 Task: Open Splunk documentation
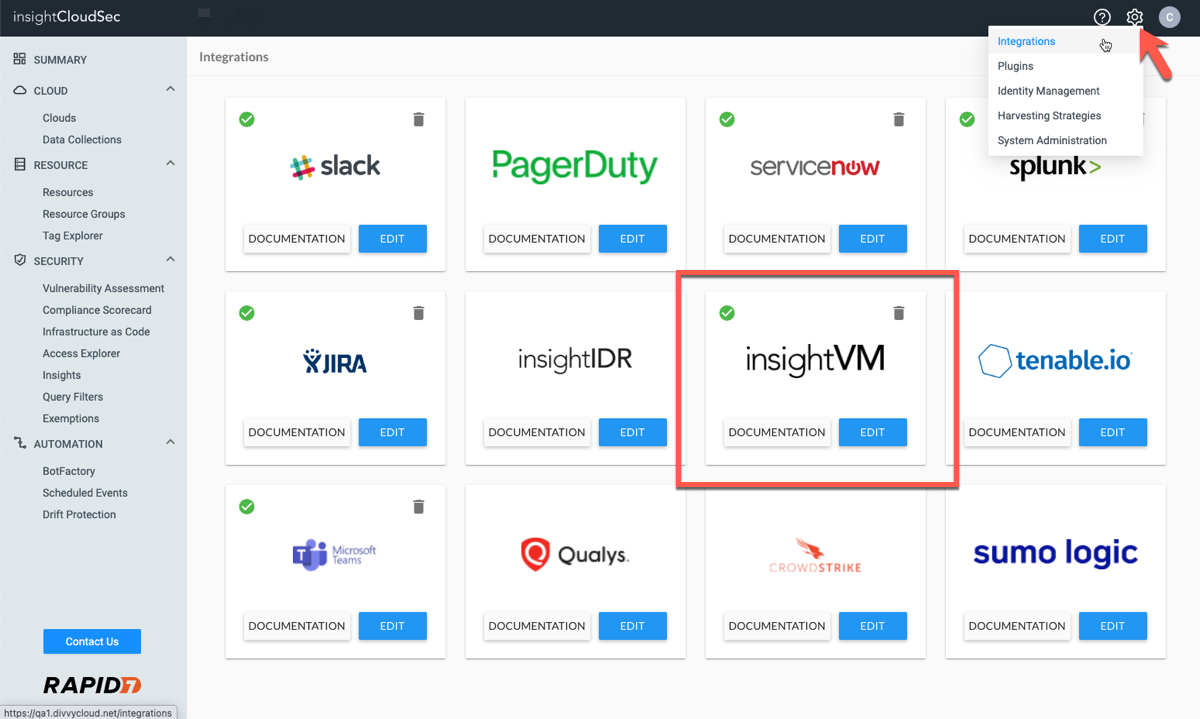pos(1017,239)
